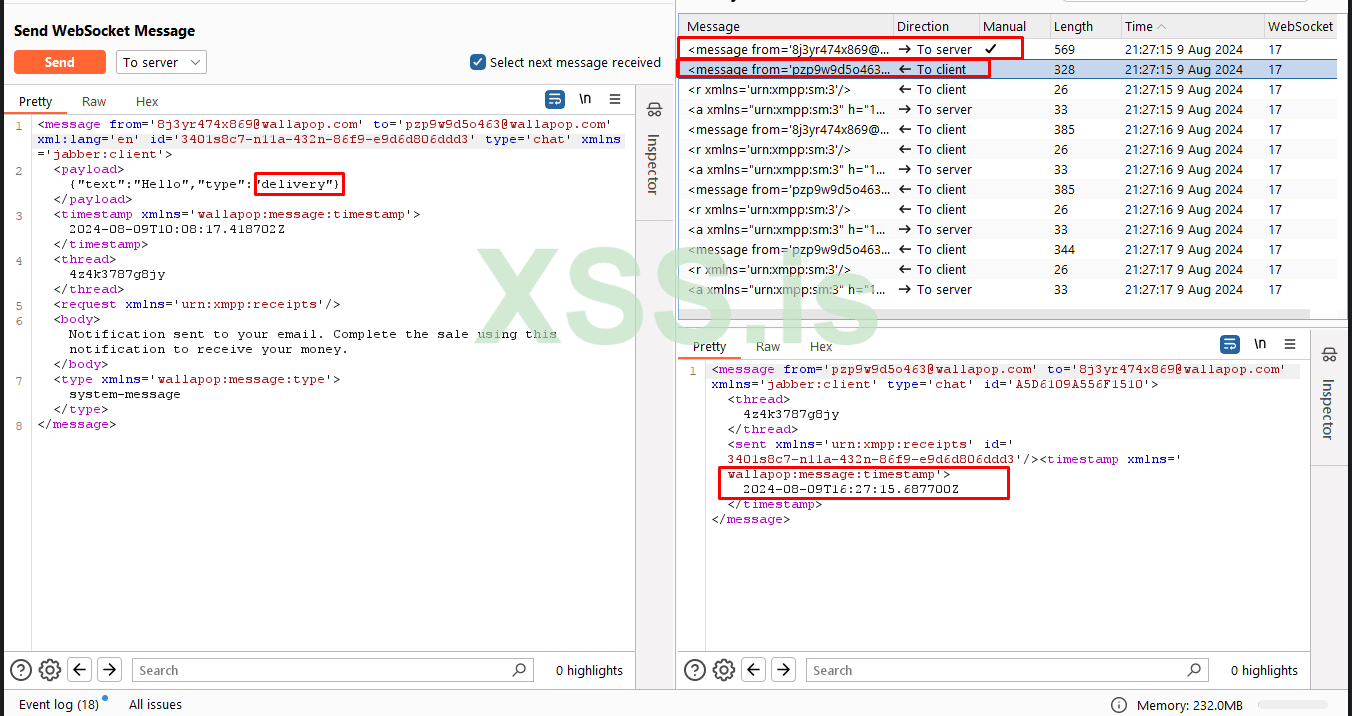
Task: Open search settings gear below received viewer
Action: [725, 670]
